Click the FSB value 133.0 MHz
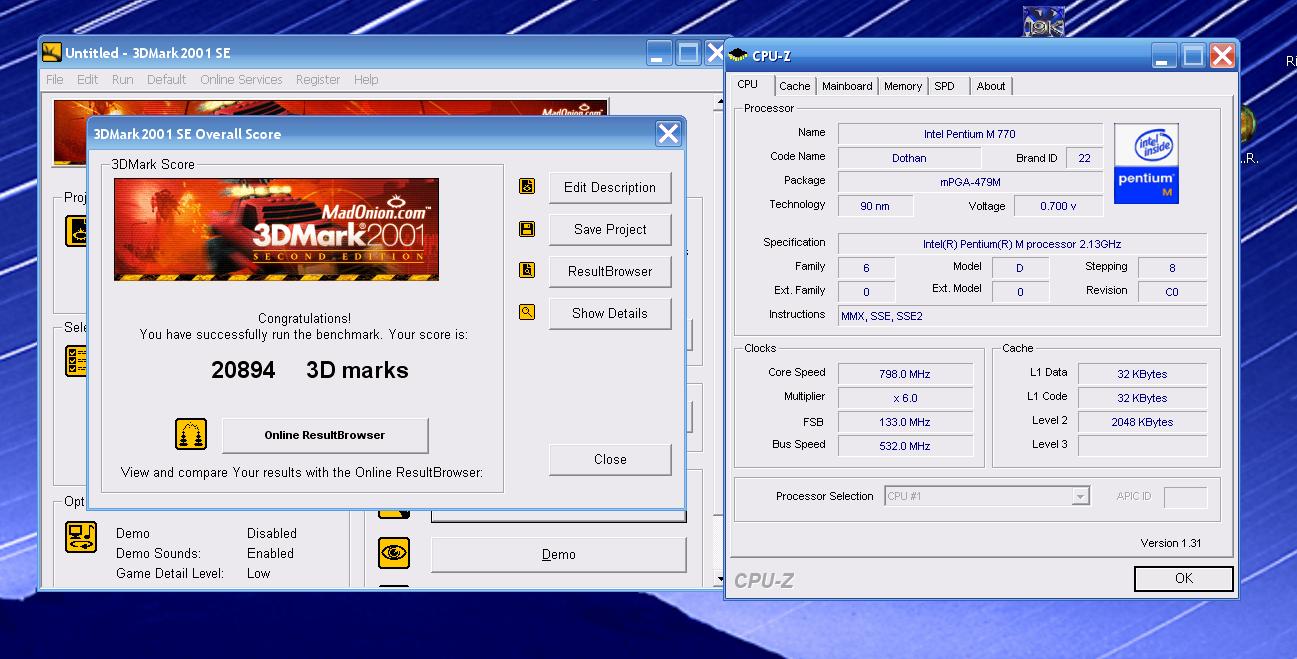The width and height of the screenshot is (1297, 659). 905,422
